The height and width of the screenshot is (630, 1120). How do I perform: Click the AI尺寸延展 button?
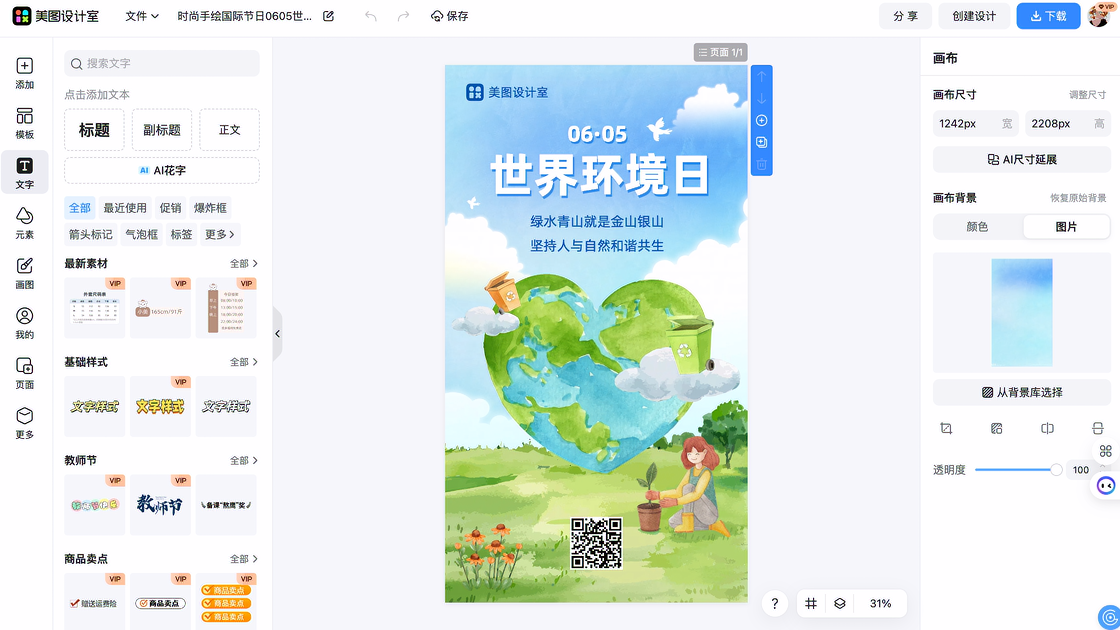1021,159
